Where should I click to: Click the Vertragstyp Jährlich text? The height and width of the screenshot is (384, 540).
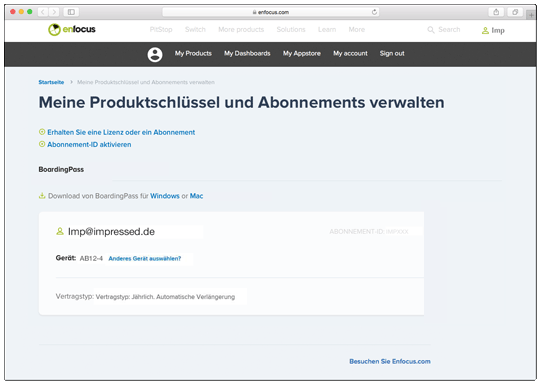[x=165, y=297]
